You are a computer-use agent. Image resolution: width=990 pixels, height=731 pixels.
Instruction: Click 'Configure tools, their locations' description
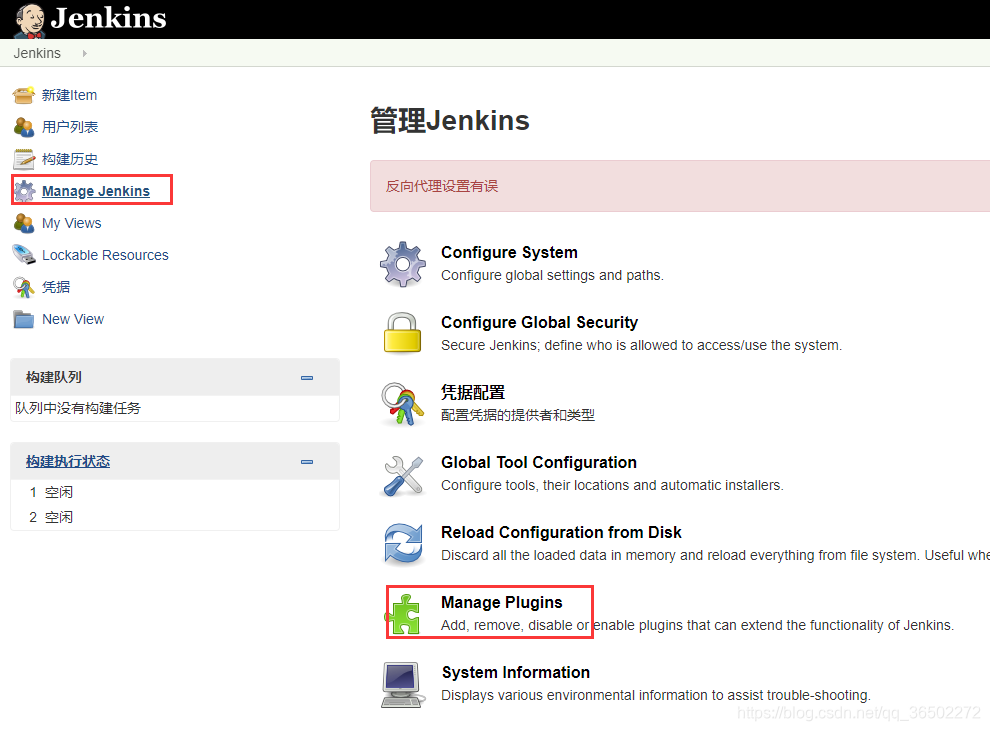612,485
